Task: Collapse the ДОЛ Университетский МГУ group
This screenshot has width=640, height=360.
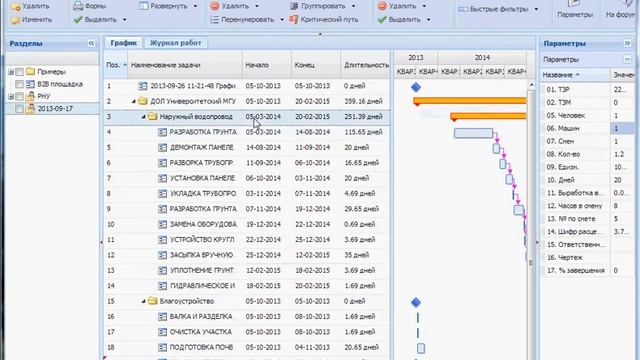Action: click(x=134, y=101)
